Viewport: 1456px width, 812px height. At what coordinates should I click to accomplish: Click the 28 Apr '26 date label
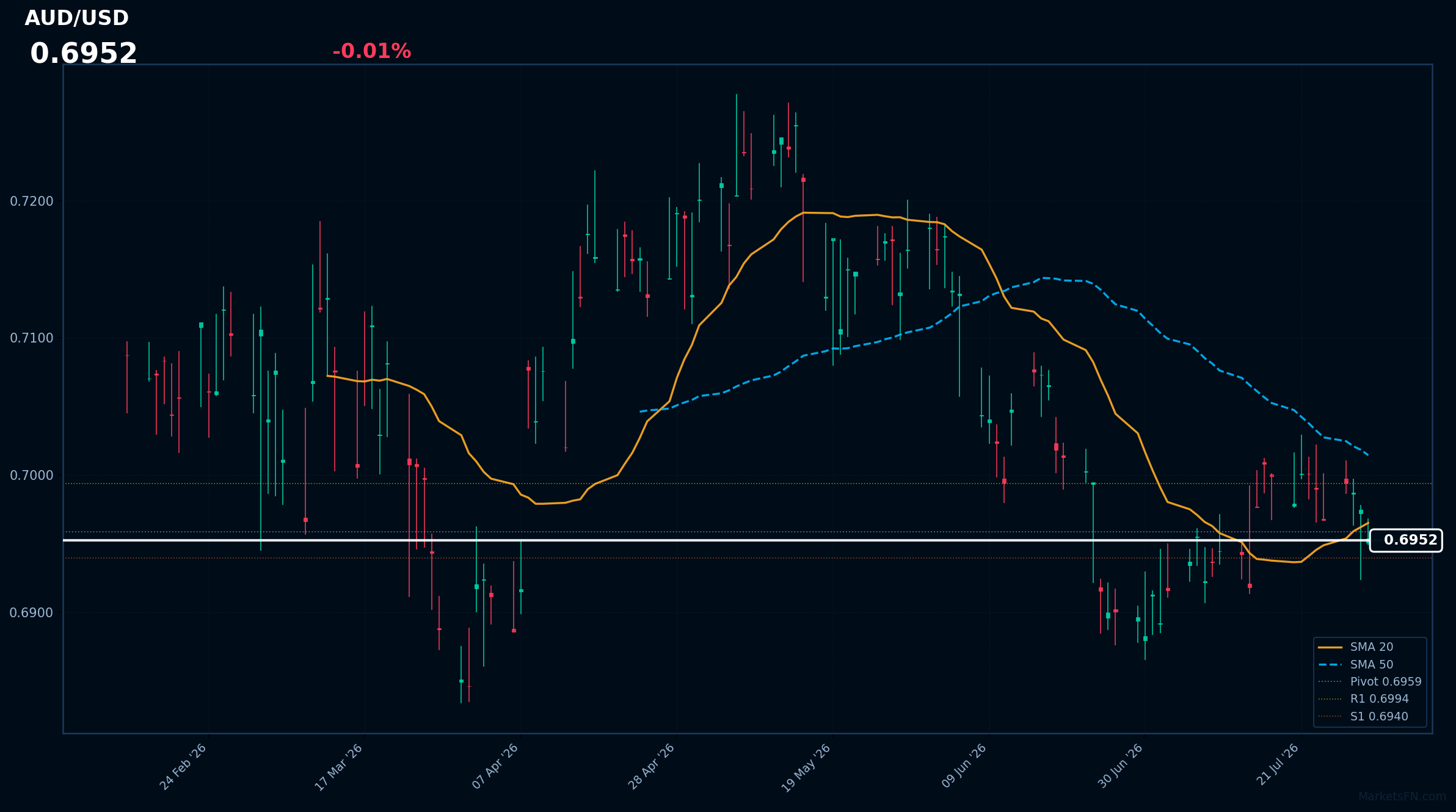[x=652, y=767]
